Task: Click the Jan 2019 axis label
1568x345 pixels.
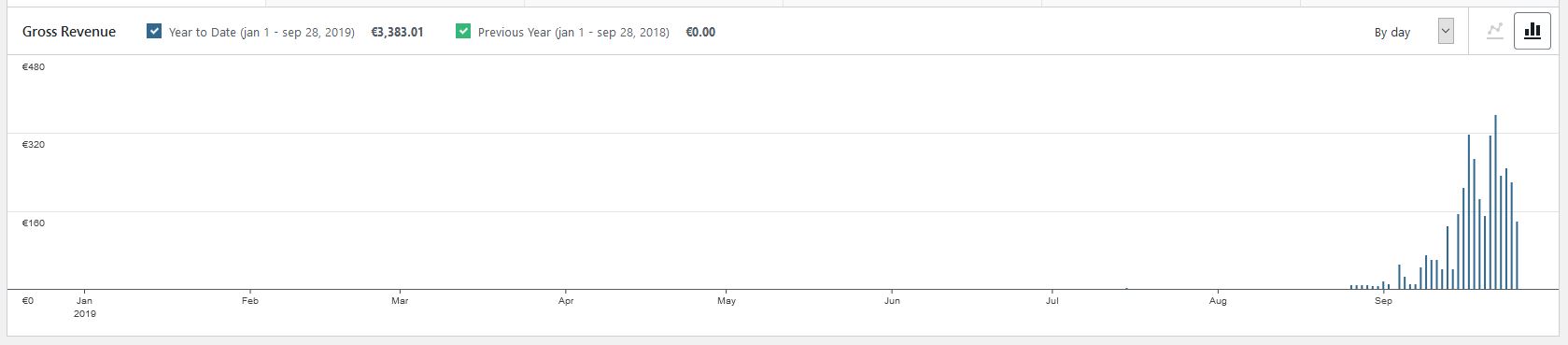Action: [84, 307]
